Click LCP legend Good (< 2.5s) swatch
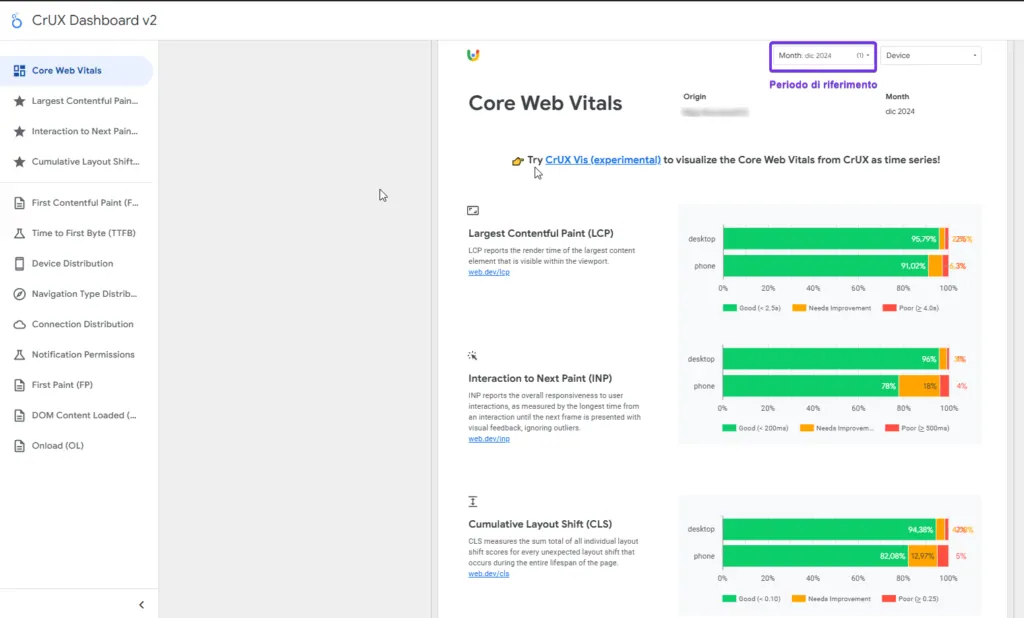Screen dimensions: 1024x618 [x=729, y=308]
